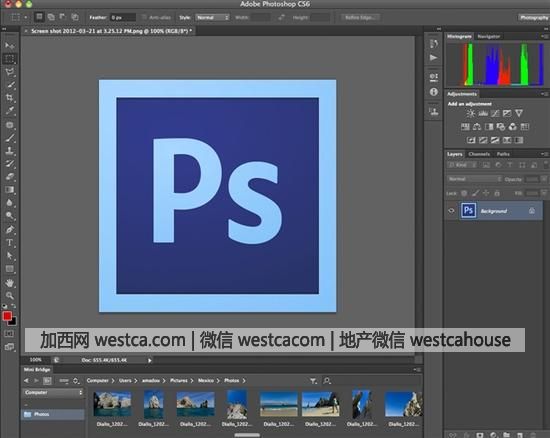
Task: Select the Screen shot document tab
Action: [x=109, y=31]
